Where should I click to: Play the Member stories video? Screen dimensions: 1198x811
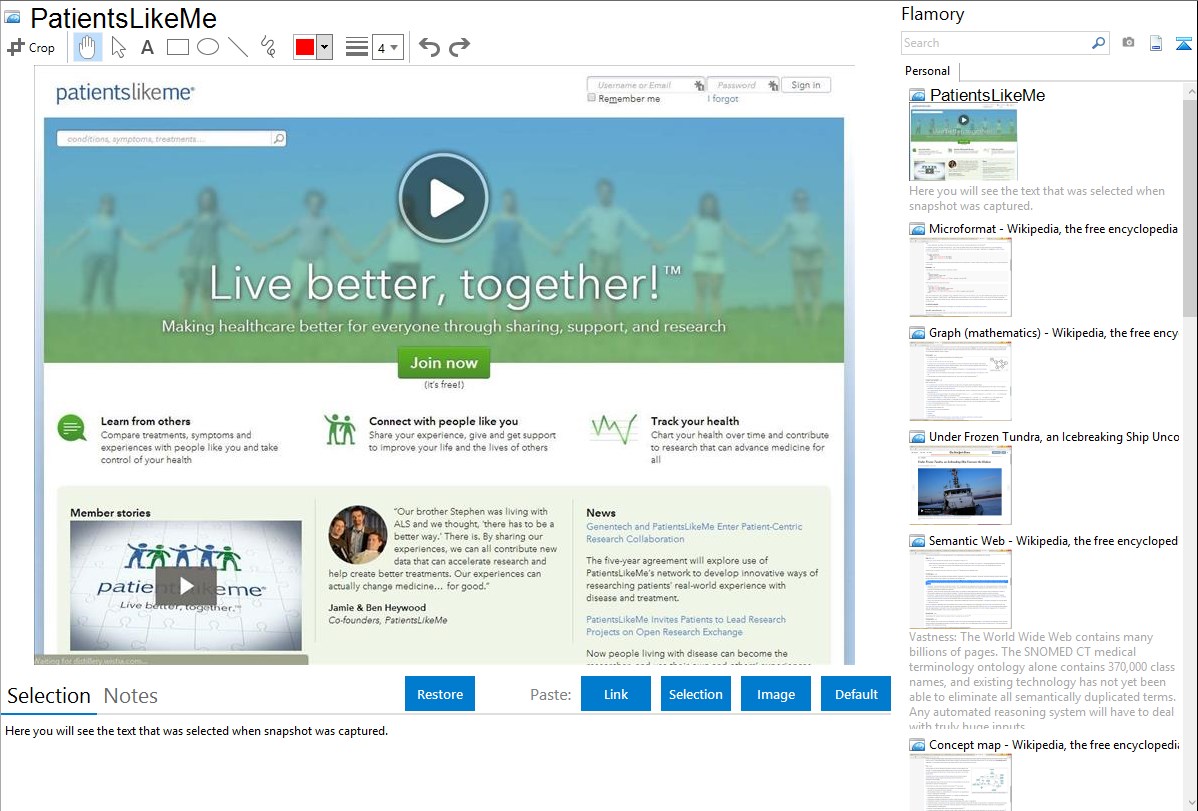click(186, 586)
